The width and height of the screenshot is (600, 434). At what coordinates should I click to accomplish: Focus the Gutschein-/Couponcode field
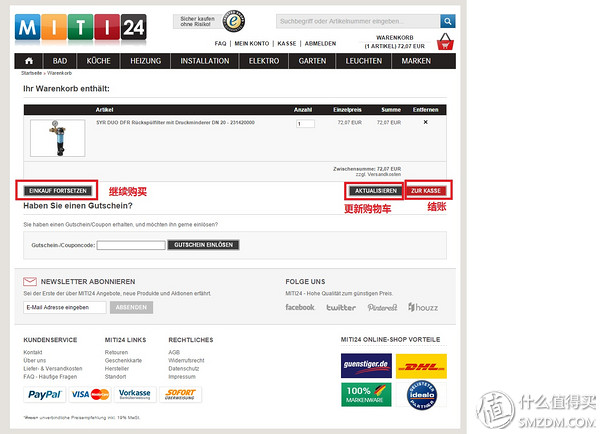pos(131,245)
